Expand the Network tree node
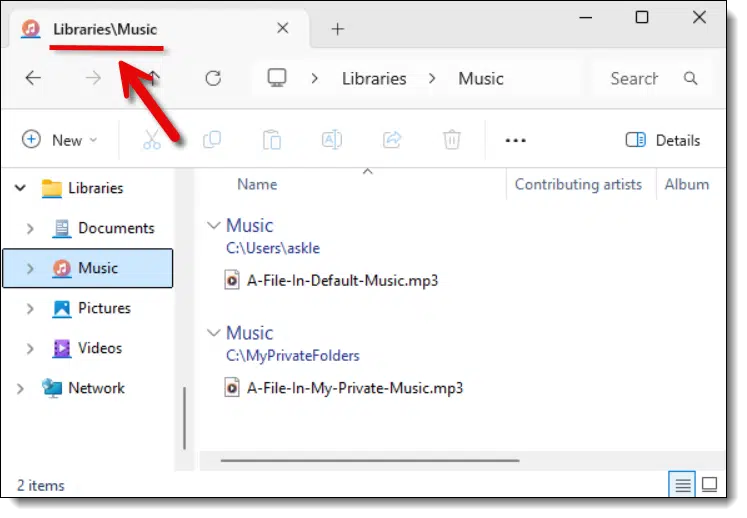The image size is (747, 518). pos(20,388)
